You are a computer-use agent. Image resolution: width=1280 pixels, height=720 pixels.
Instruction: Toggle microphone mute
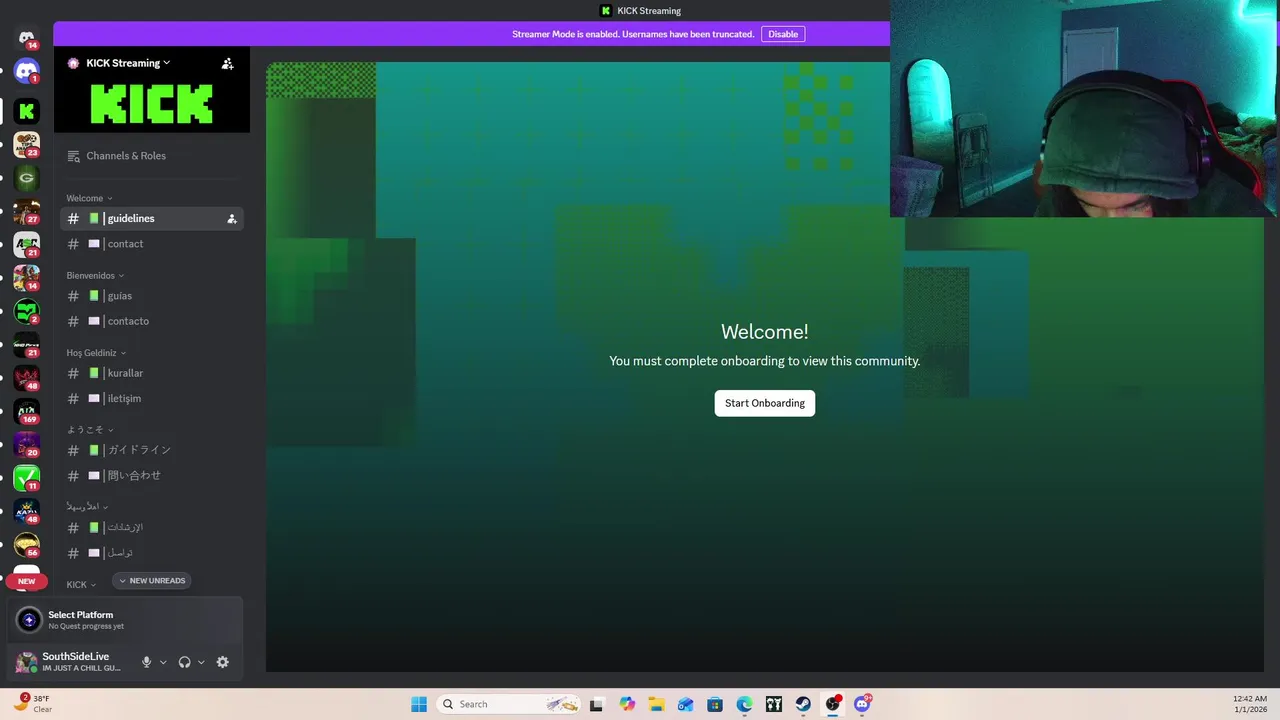[x=147, y=662]
